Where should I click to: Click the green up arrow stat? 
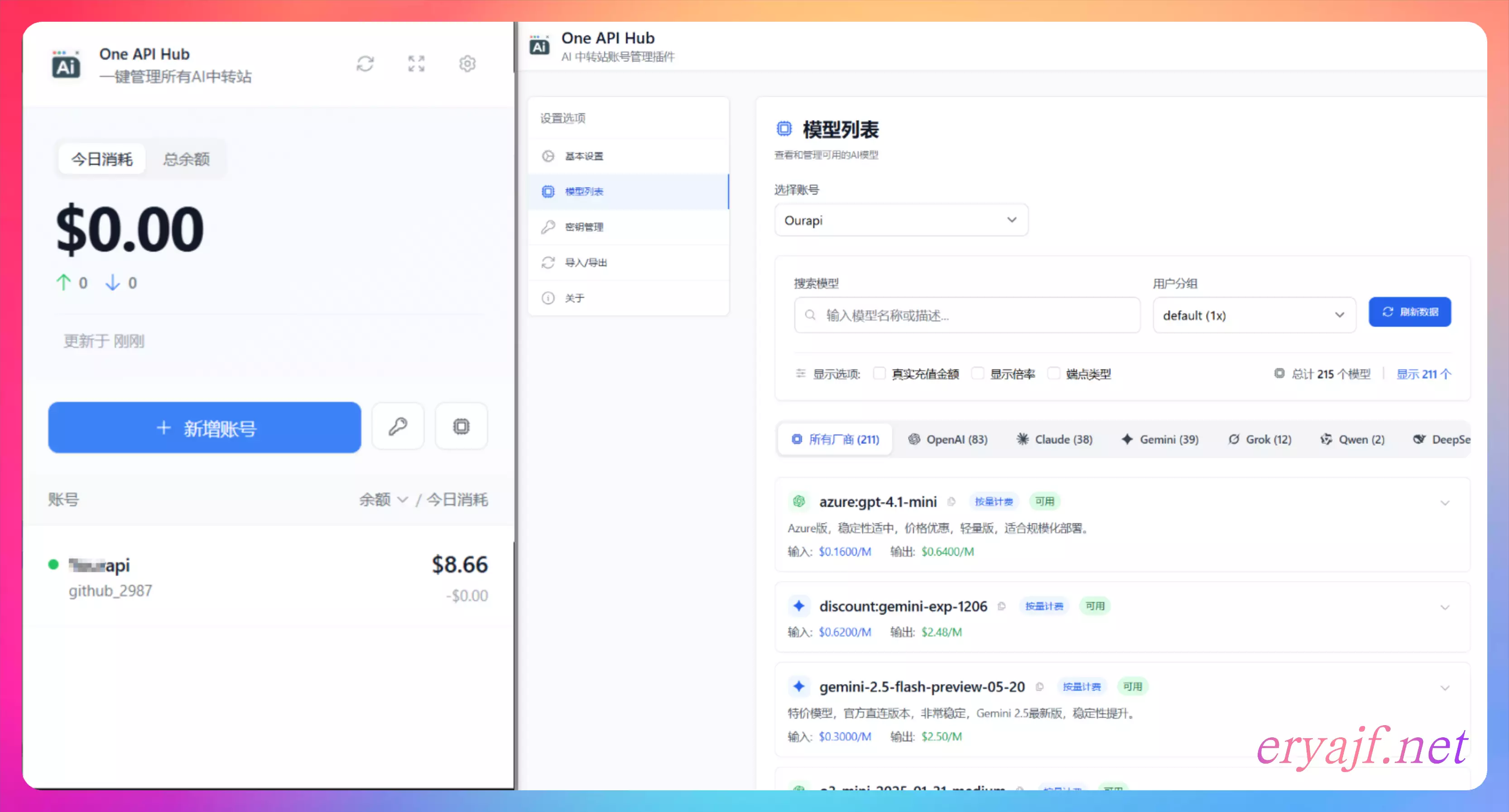tap(63, 283)
